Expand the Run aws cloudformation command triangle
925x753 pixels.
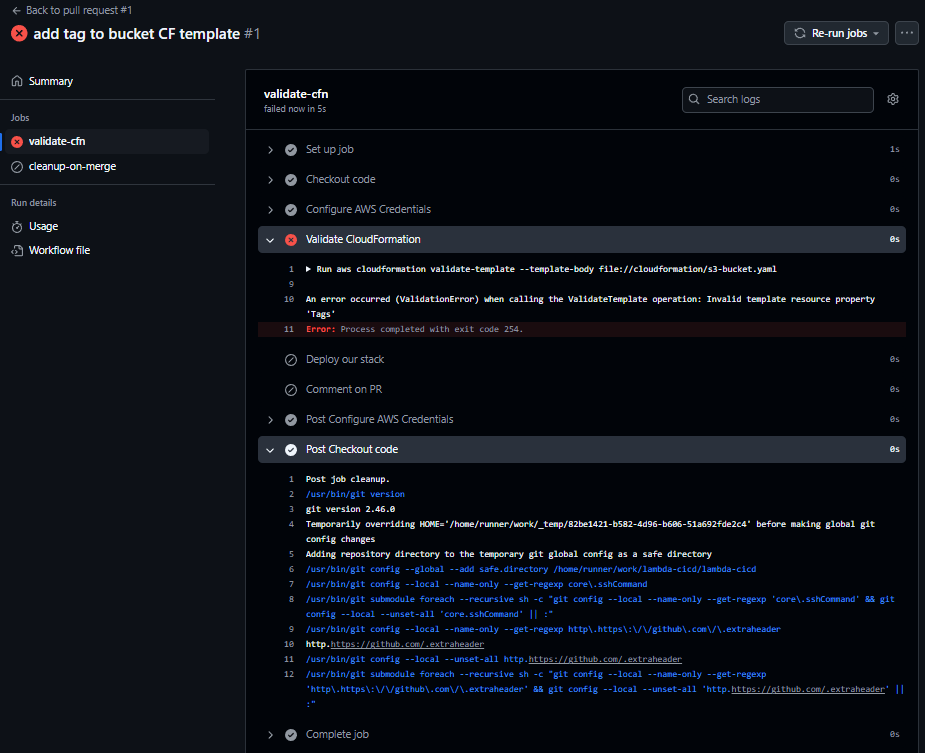click(309, 269)
